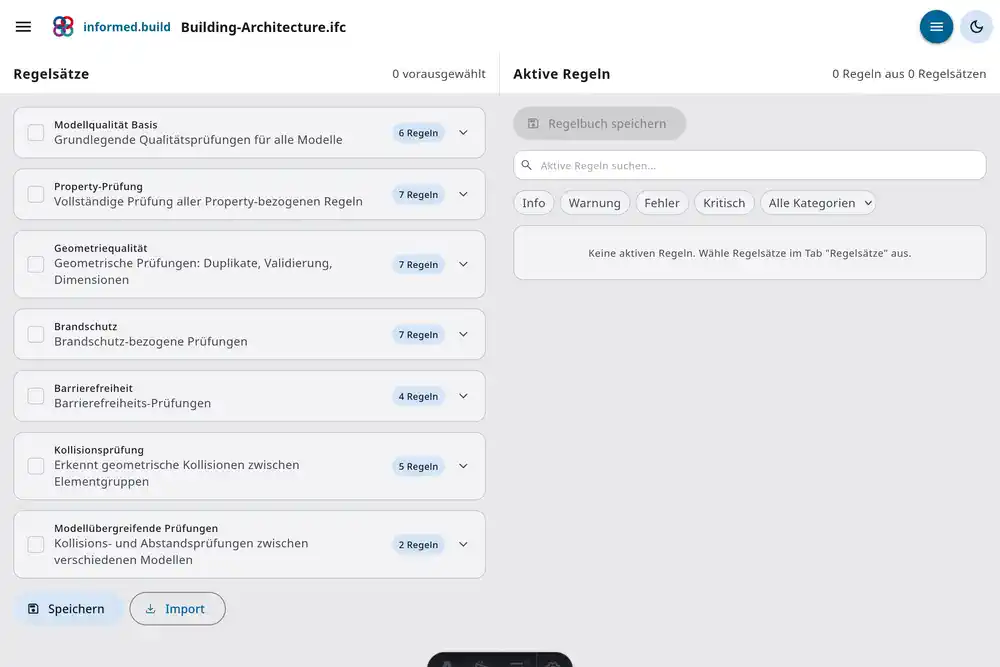The height and width of the screenshot is (667, 1000).
Task: Click the Regelsätze heading
Action: point(51,74)
